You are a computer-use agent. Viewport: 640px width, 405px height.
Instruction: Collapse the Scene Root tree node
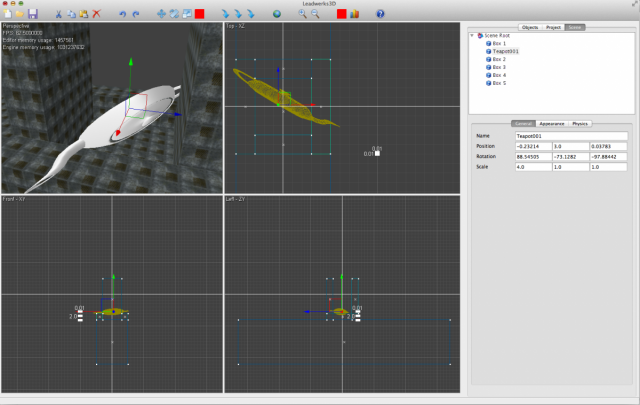point(473,35)
